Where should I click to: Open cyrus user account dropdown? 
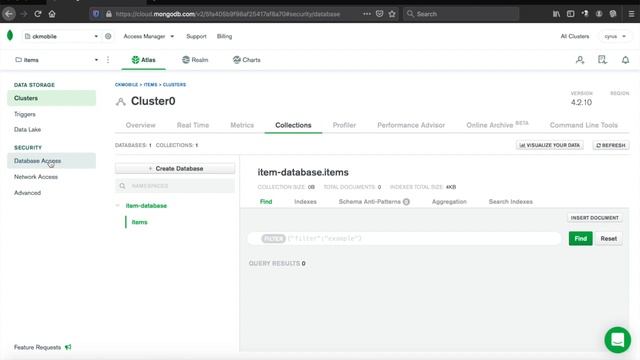[615, 36]
